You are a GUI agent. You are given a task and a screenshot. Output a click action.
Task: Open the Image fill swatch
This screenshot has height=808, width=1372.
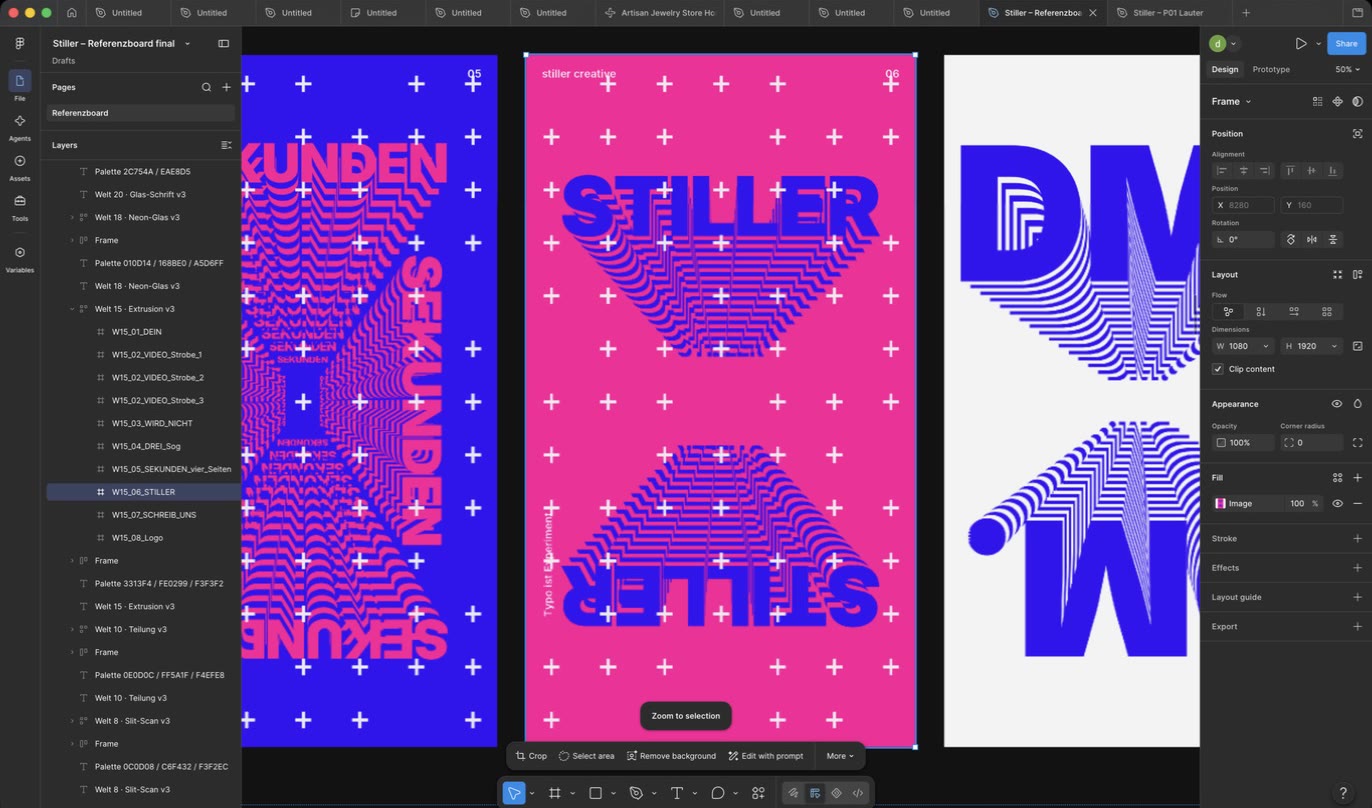coord(1220,504)
